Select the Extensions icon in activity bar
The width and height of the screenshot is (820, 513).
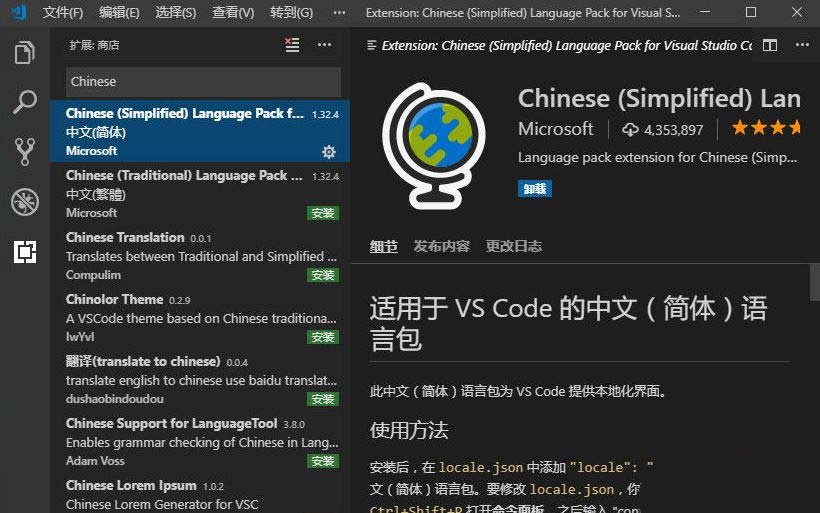pyautogui.click(x=25, y=252)
